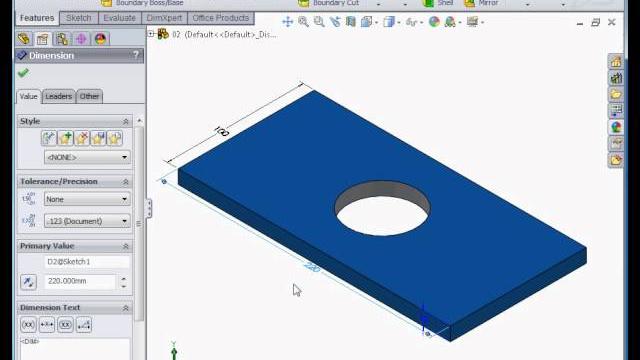
Task: Click the Zoom to Fit icon
Action: (x=303, y=22)
